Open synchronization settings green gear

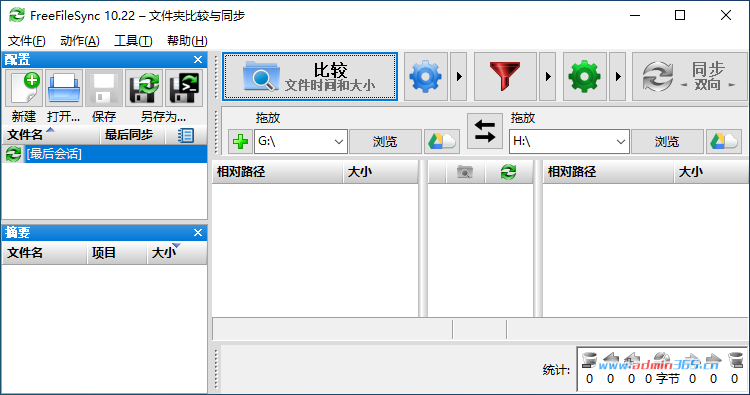tap(585, 77)
